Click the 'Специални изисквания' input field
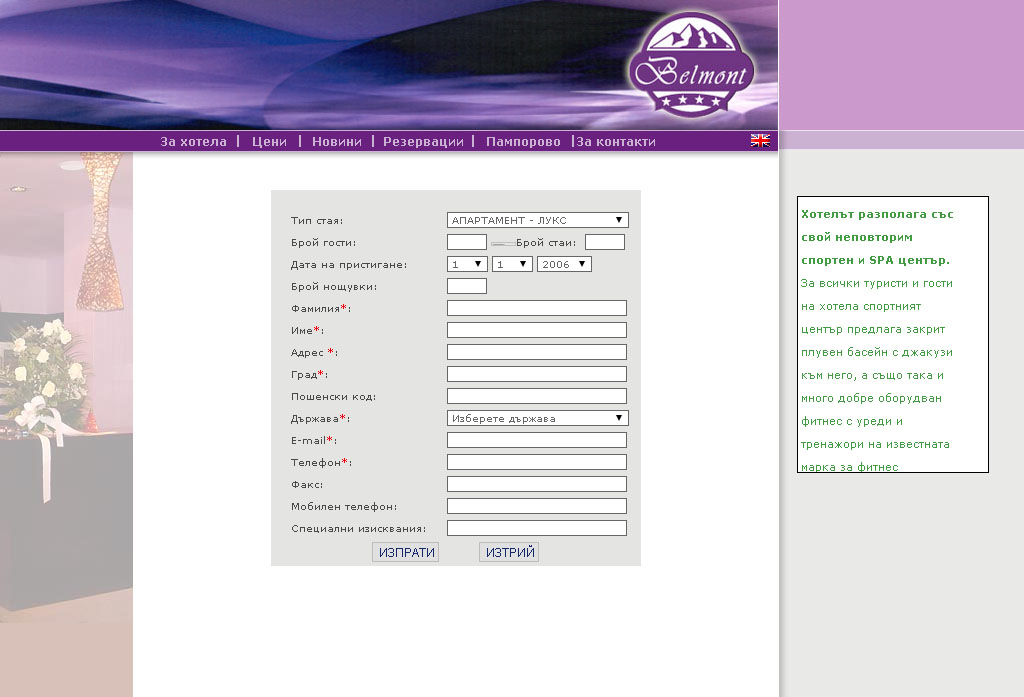Viewport: 1024px width, 697px height. click(536, 528)
